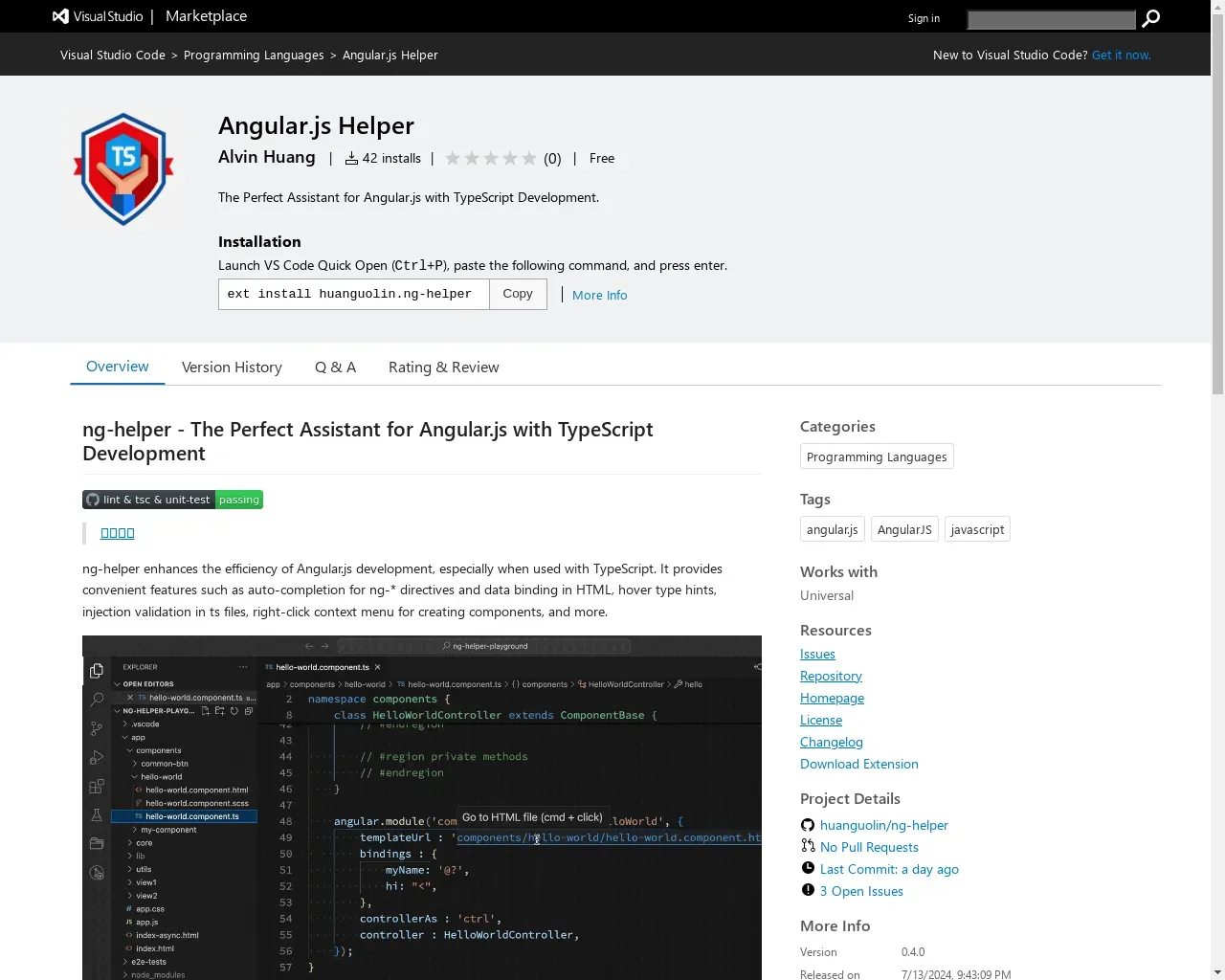Focus the marketplace search box
1225x980 pixels.
coord(1051,19)
